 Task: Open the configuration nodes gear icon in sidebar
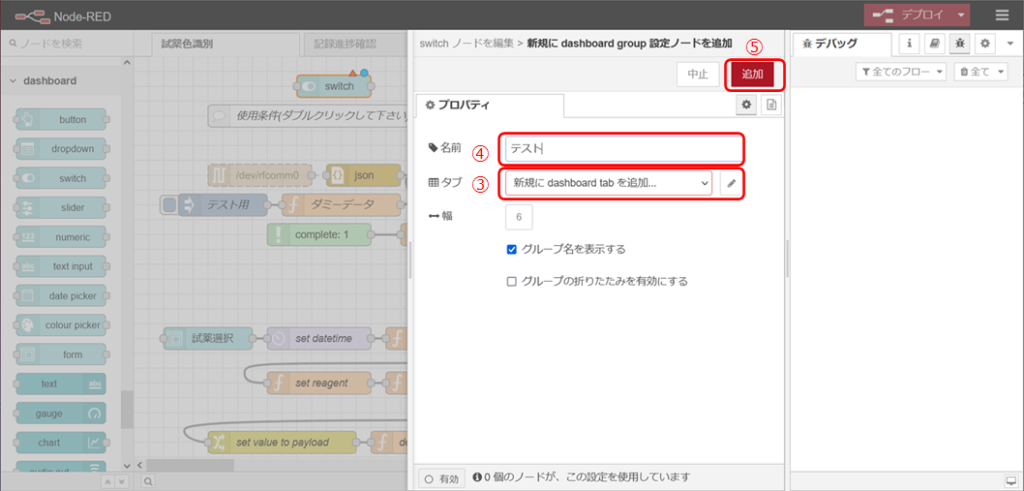pos(984,44)
